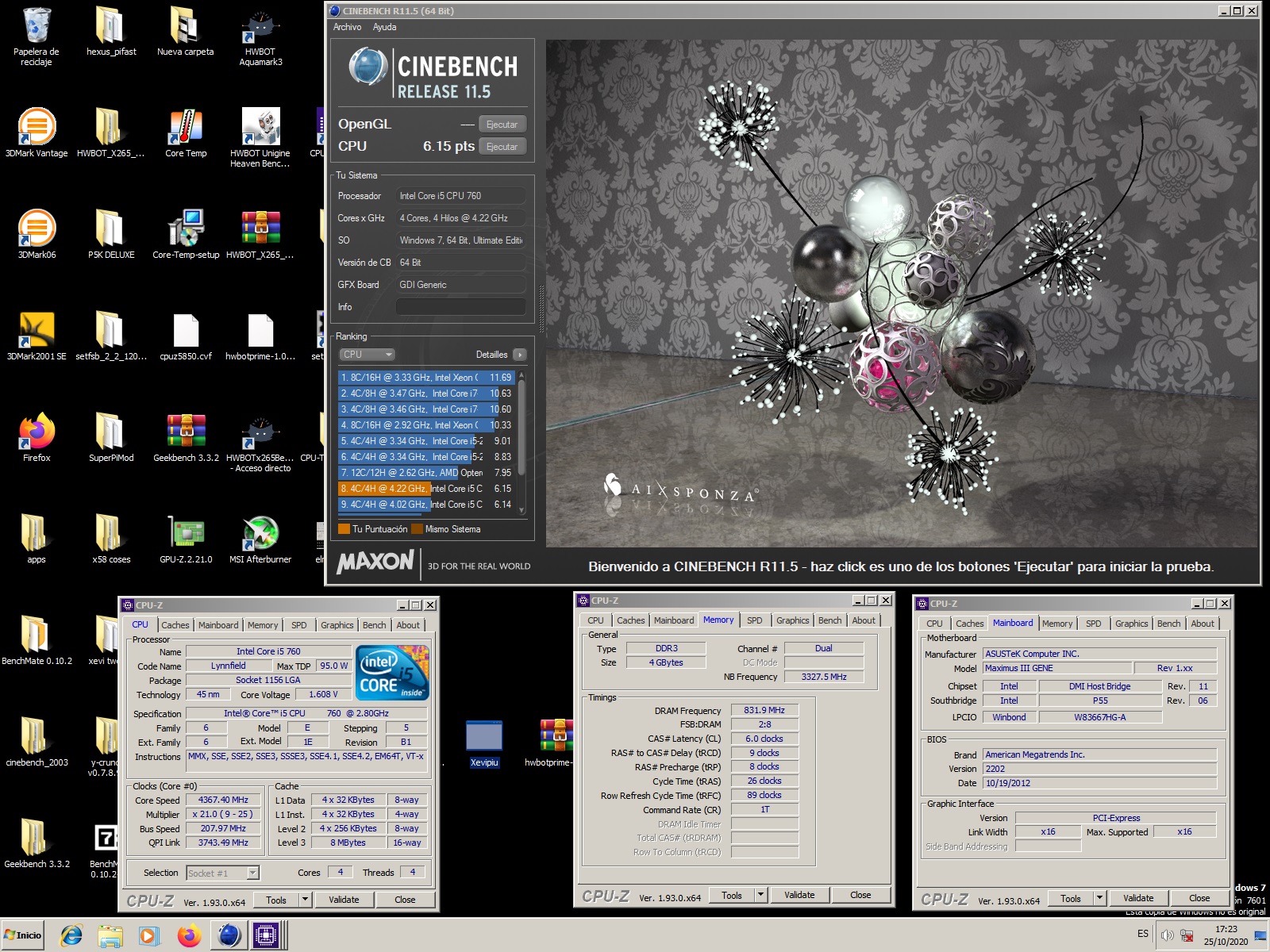Open the SuperPiMod folder icon
1270x952 pixels.
tap(111, 437)
